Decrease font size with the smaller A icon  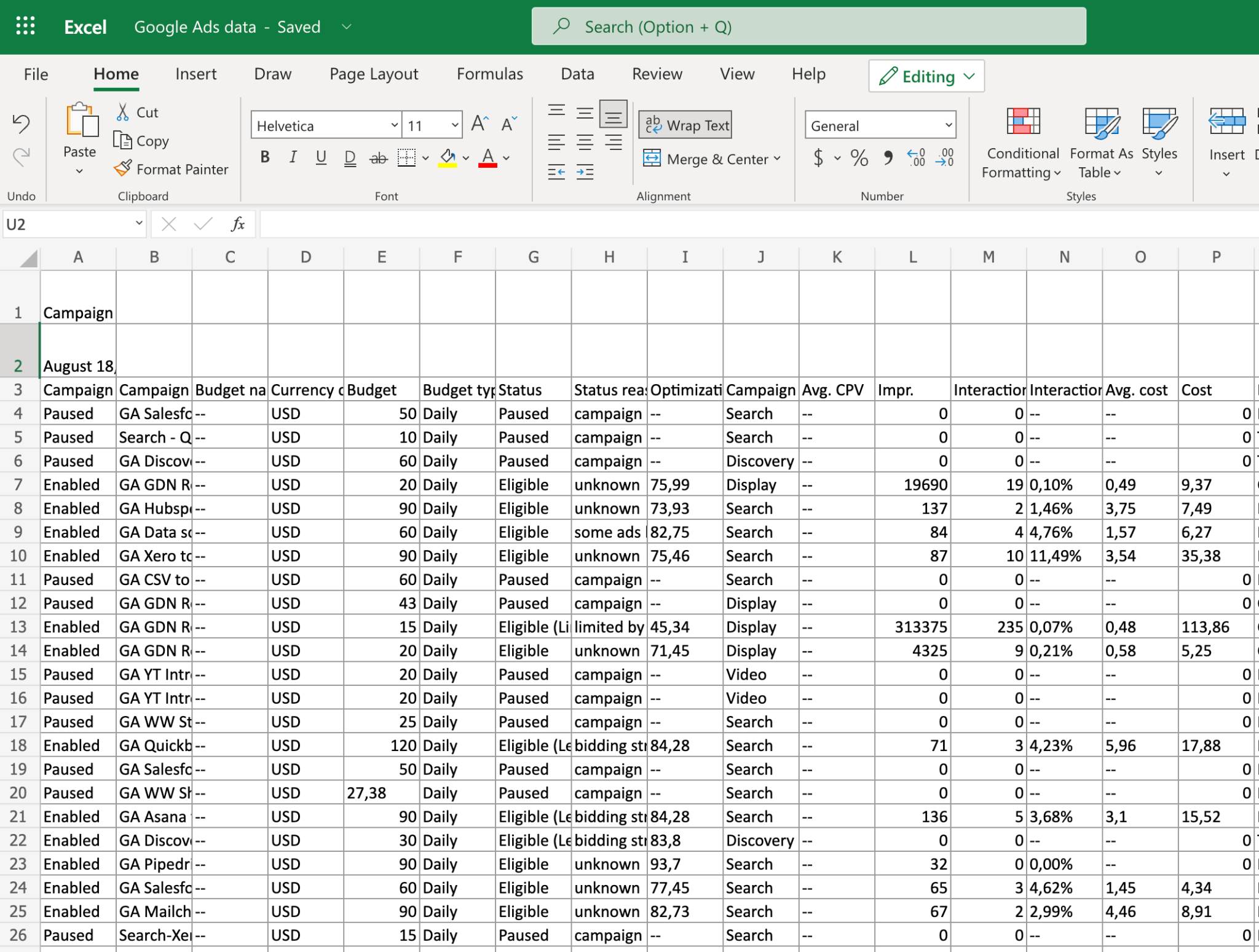[509, 125]
